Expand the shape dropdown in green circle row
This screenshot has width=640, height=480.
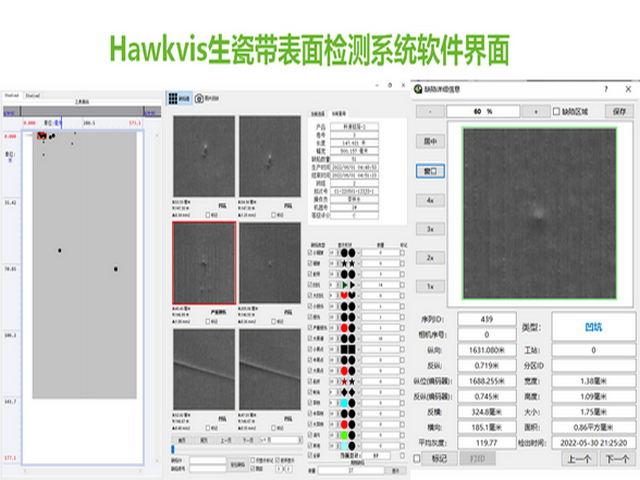358,435
